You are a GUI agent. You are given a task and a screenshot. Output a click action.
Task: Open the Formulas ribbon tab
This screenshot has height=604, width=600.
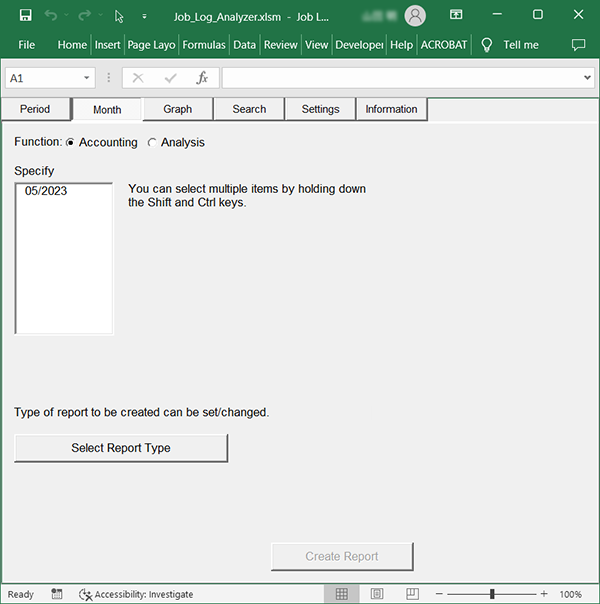[204, 45]
